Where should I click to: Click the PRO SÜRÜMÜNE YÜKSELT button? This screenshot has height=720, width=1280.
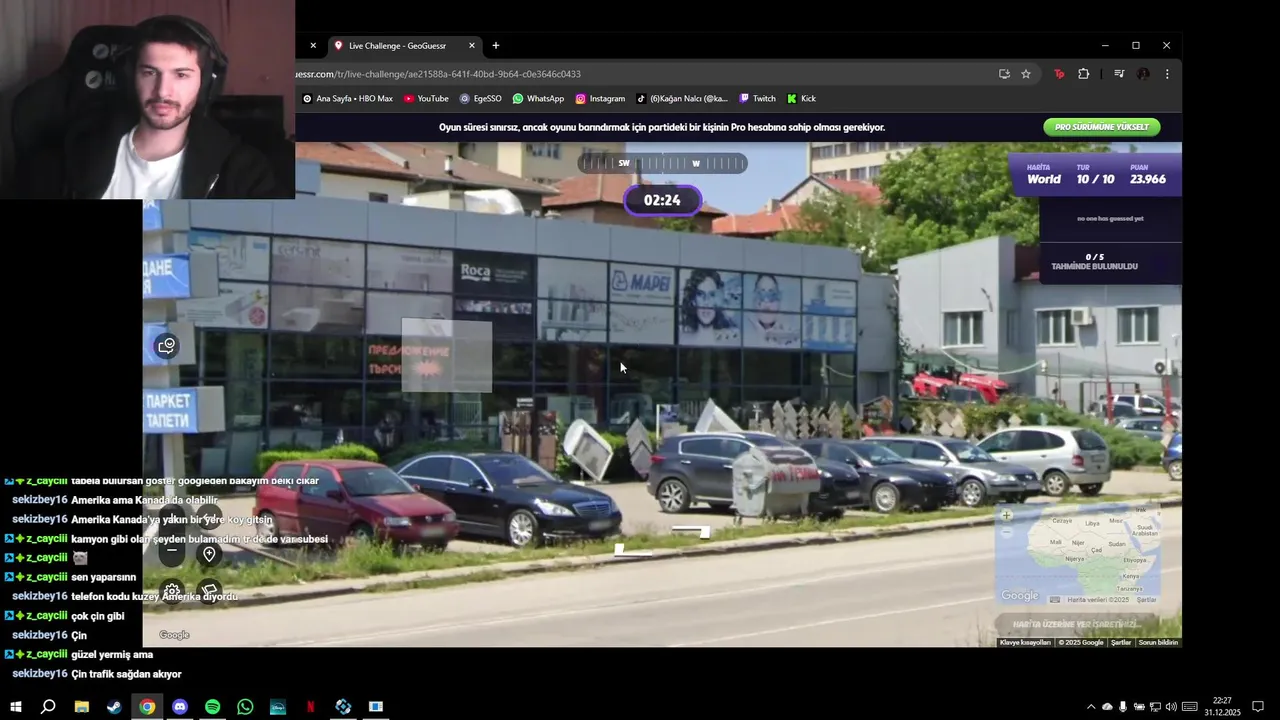coord(1102,127)
